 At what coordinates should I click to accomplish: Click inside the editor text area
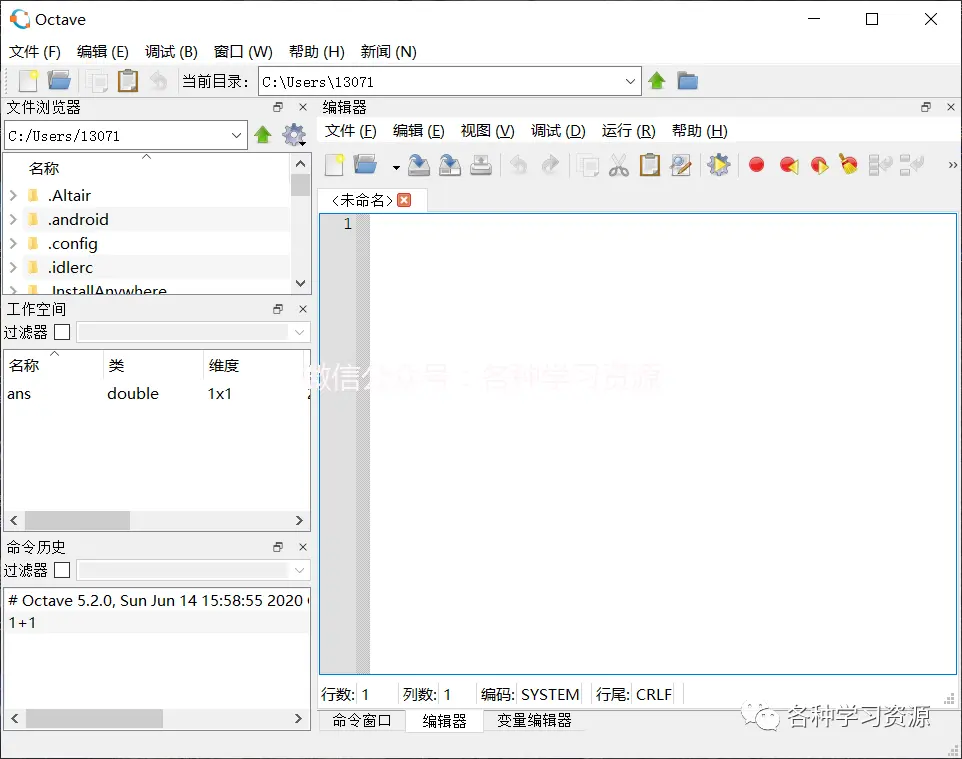pyautogui.click(x=663, y=444)
